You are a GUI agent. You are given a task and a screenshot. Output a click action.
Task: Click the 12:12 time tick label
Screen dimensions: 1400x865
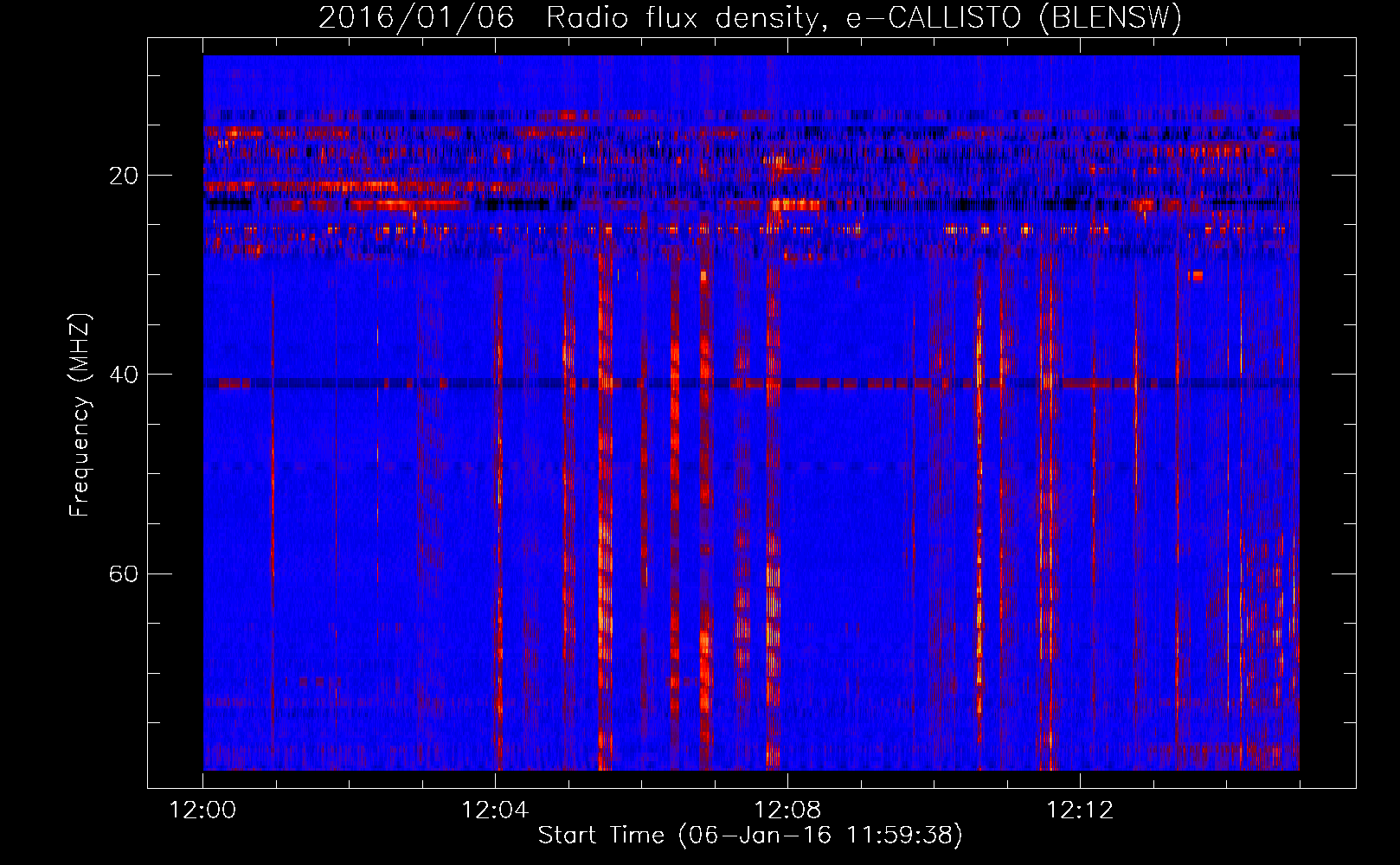point(1079,811)
